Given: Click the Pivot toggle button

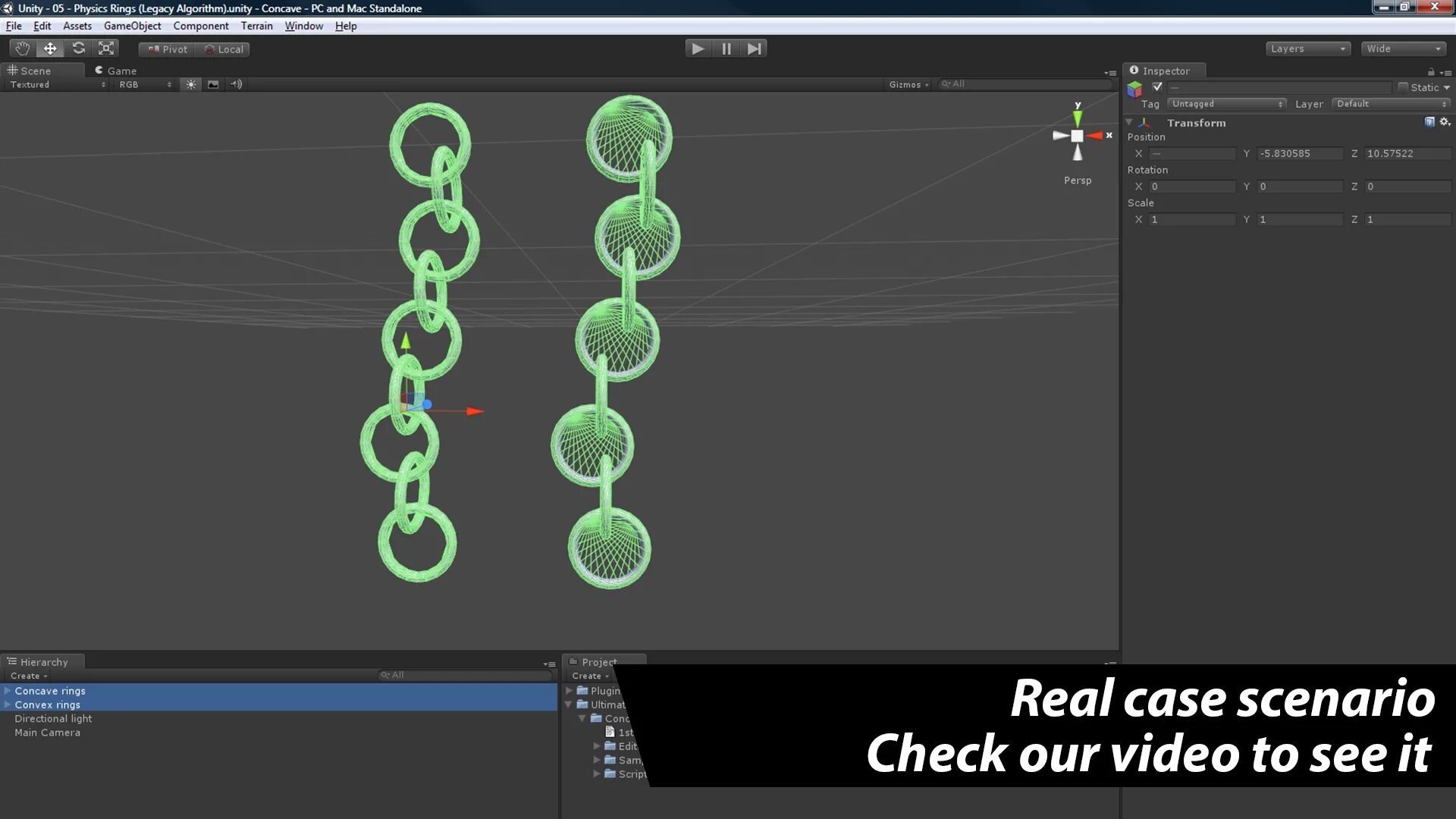Looking at the screenshot, I should [x=168, y=49].
